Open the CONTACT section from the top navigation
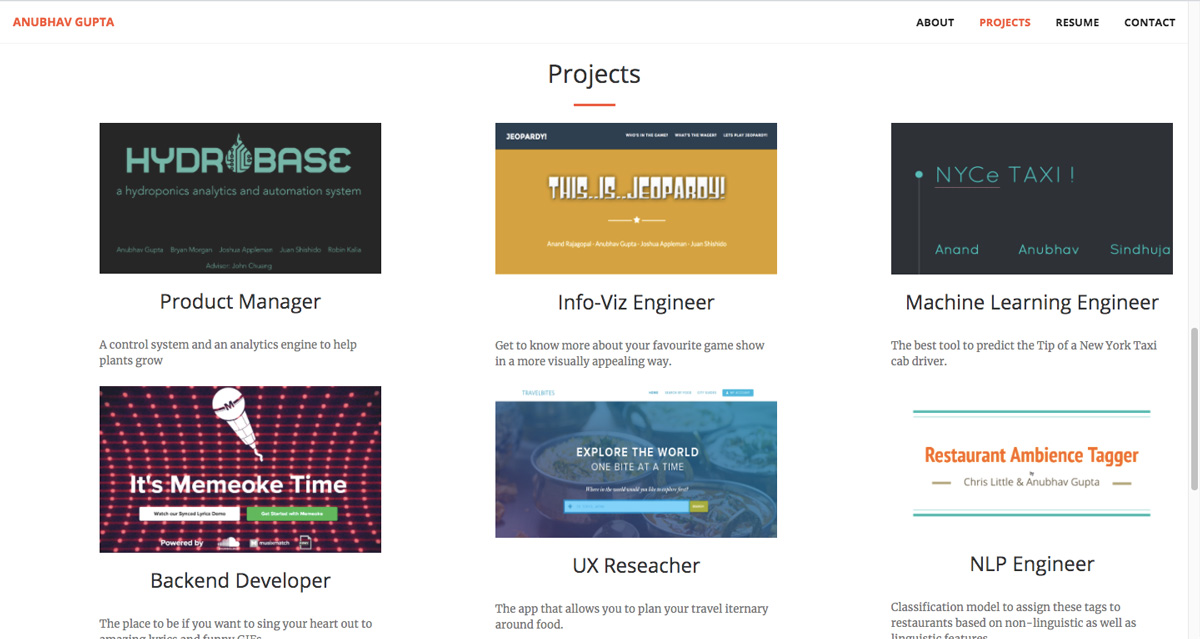The height and width of the screenshot is (639, 1200). 1150,22
